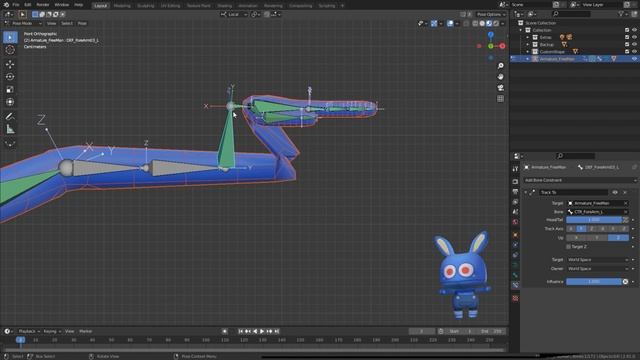
Task: Open the Edit menu
Action: pos(28,5)
